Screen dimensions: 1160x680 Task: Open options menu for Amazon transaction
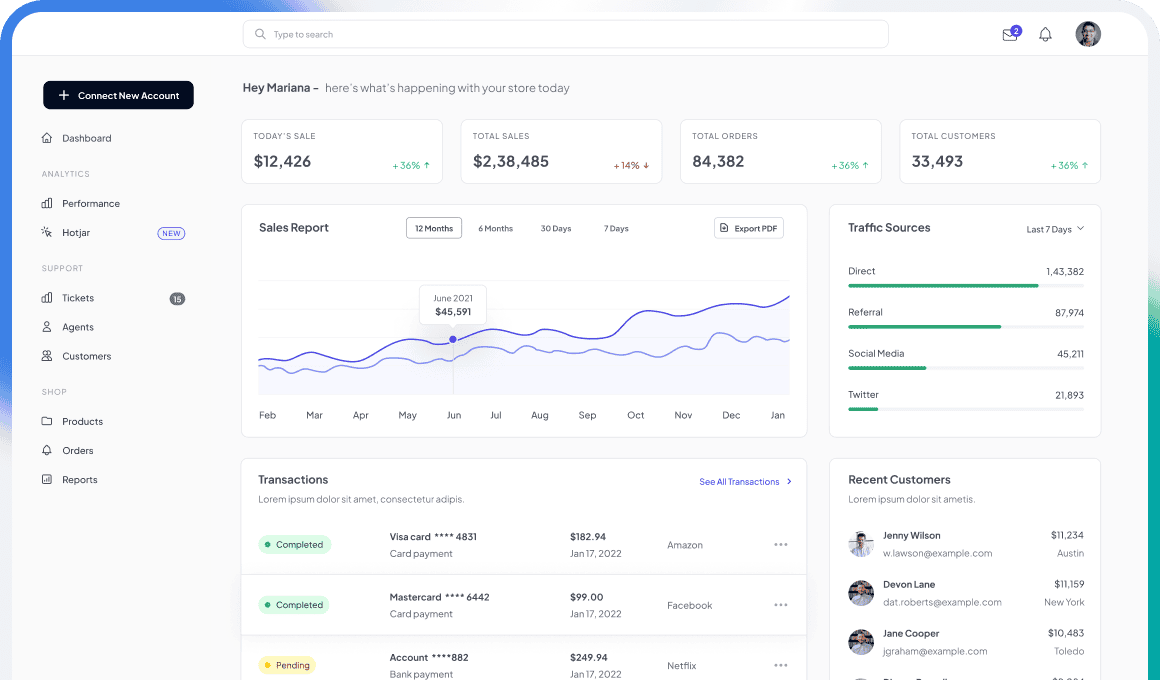[x=781, y=545]
